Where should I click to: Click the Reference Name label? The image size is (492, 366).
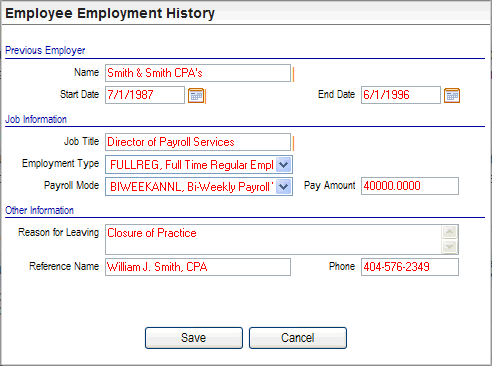pos(64,266)
